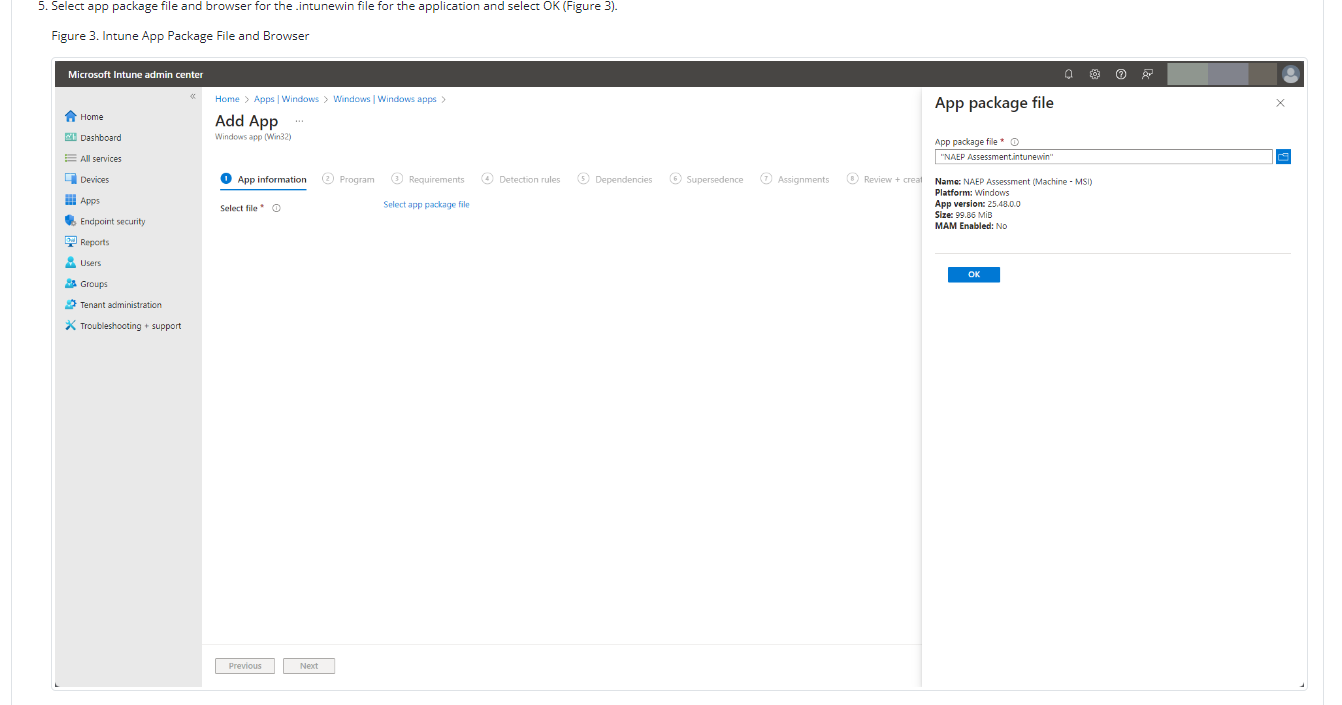Viewport: 1342px width, 705px height.
Task: Click the Home house icon in sidebar
Action: pos(71,116)
